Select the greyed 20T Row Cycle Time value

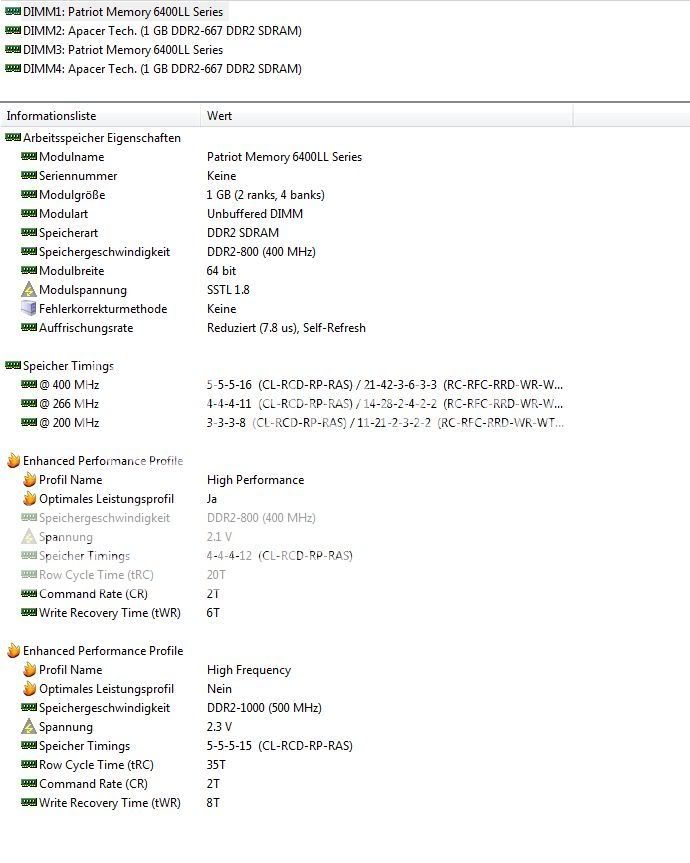[216, 575]
